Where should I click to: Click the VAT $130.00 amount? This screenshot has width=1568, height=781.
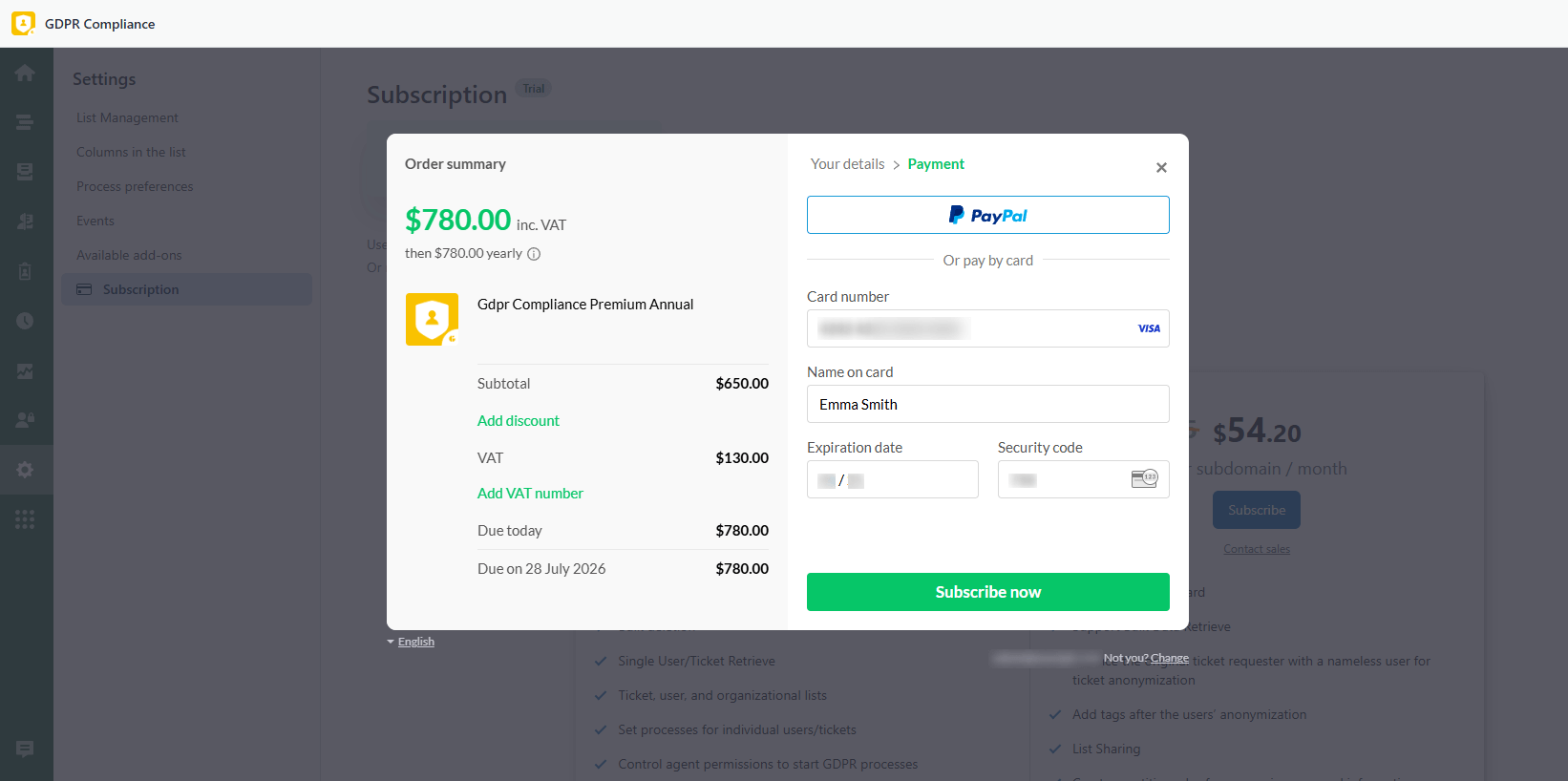click(x=742, y=458)
